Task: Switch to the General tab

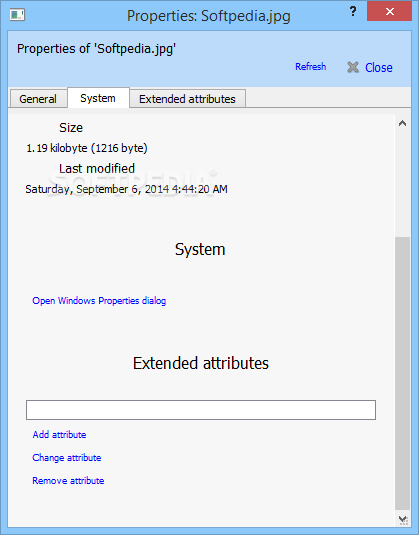Action: coord(38,99)
